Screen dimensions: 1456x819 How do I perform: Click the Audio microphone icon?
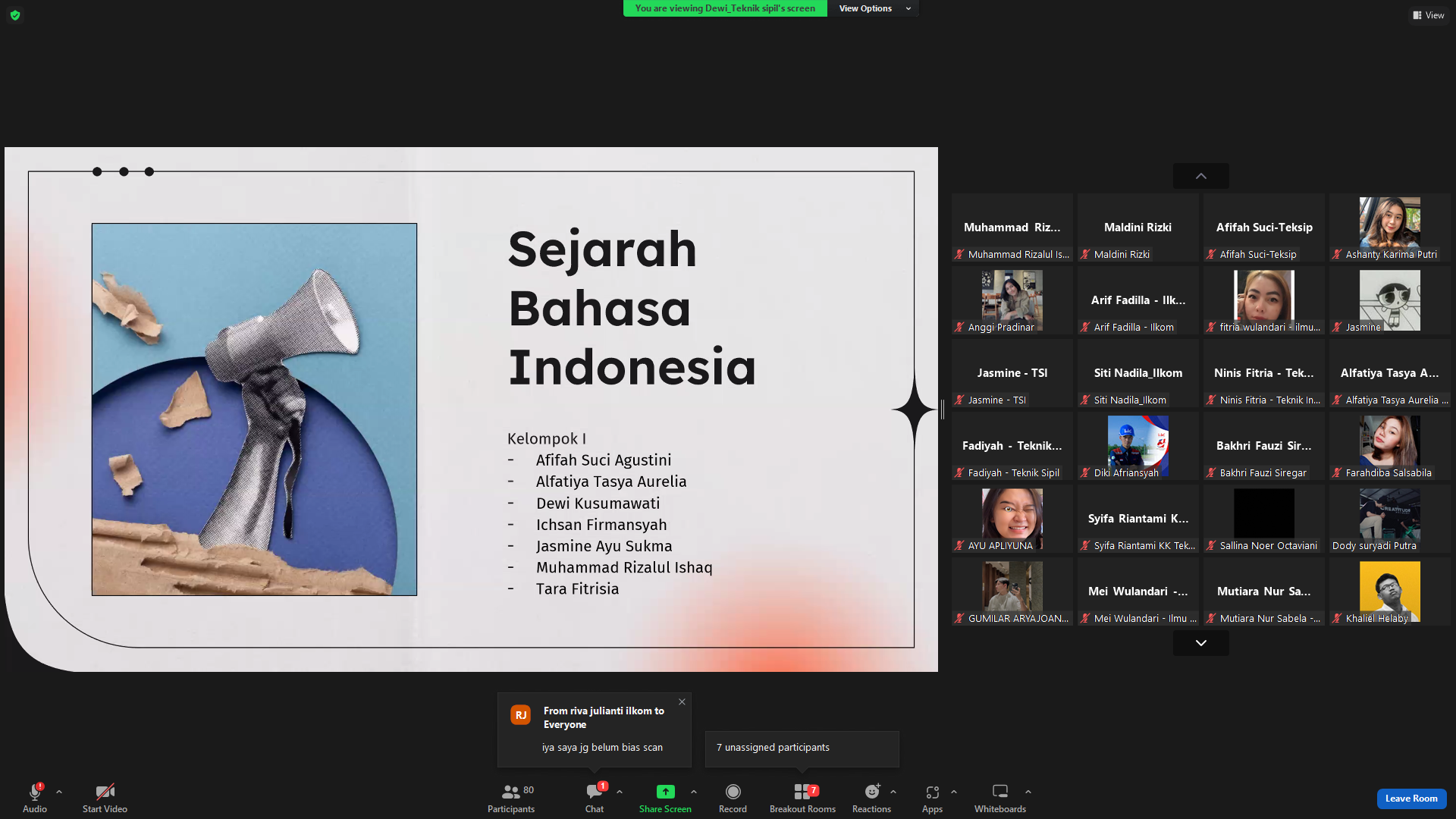click(35, 792)
